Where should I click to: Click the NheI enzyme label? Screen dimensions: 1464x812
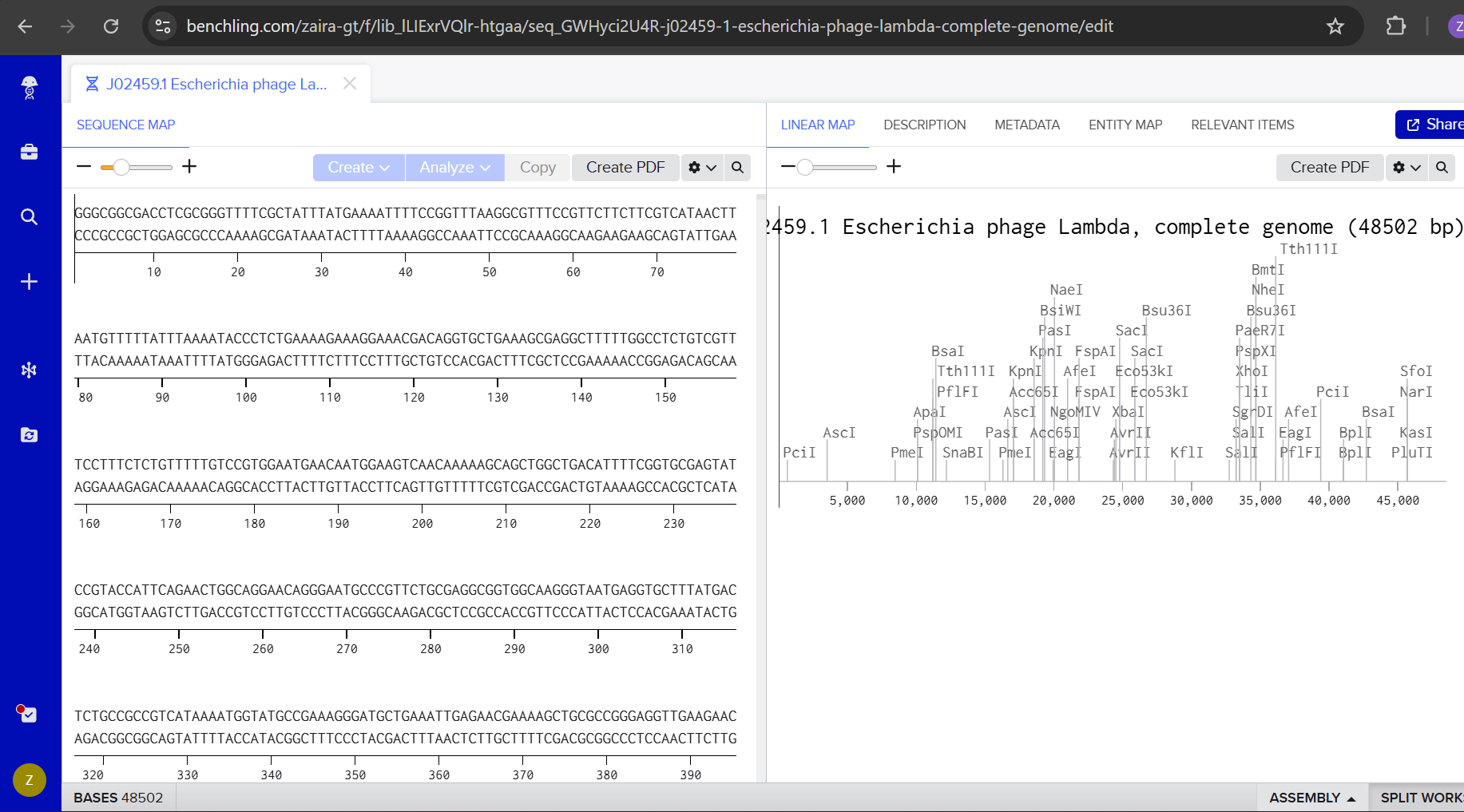click(1268, 290)
